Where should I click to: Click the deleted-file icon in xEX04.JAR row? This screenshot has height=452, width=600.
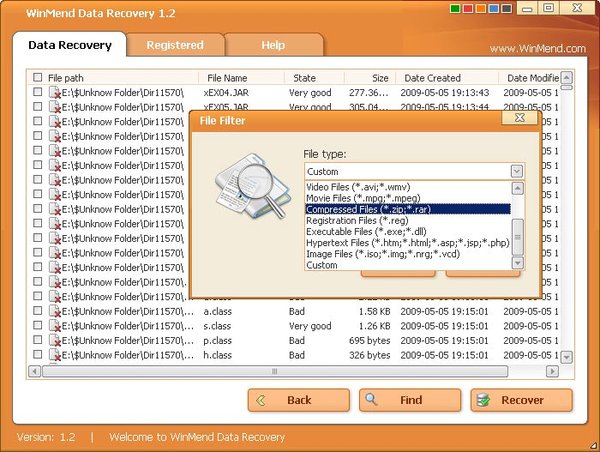coord(55,93)
